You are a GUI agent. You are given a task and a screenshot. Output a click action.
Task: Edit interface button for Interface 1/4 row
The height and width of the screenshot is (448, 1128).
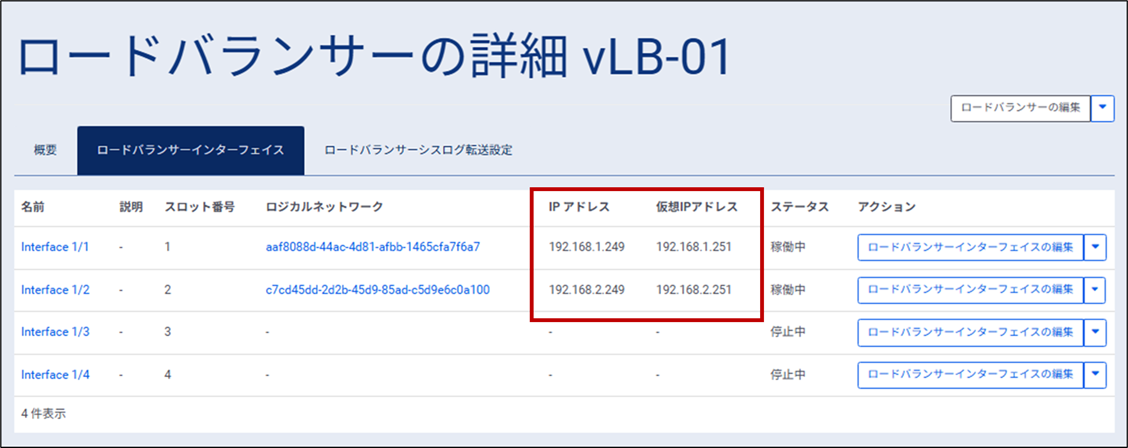click(x=970, y=374)
